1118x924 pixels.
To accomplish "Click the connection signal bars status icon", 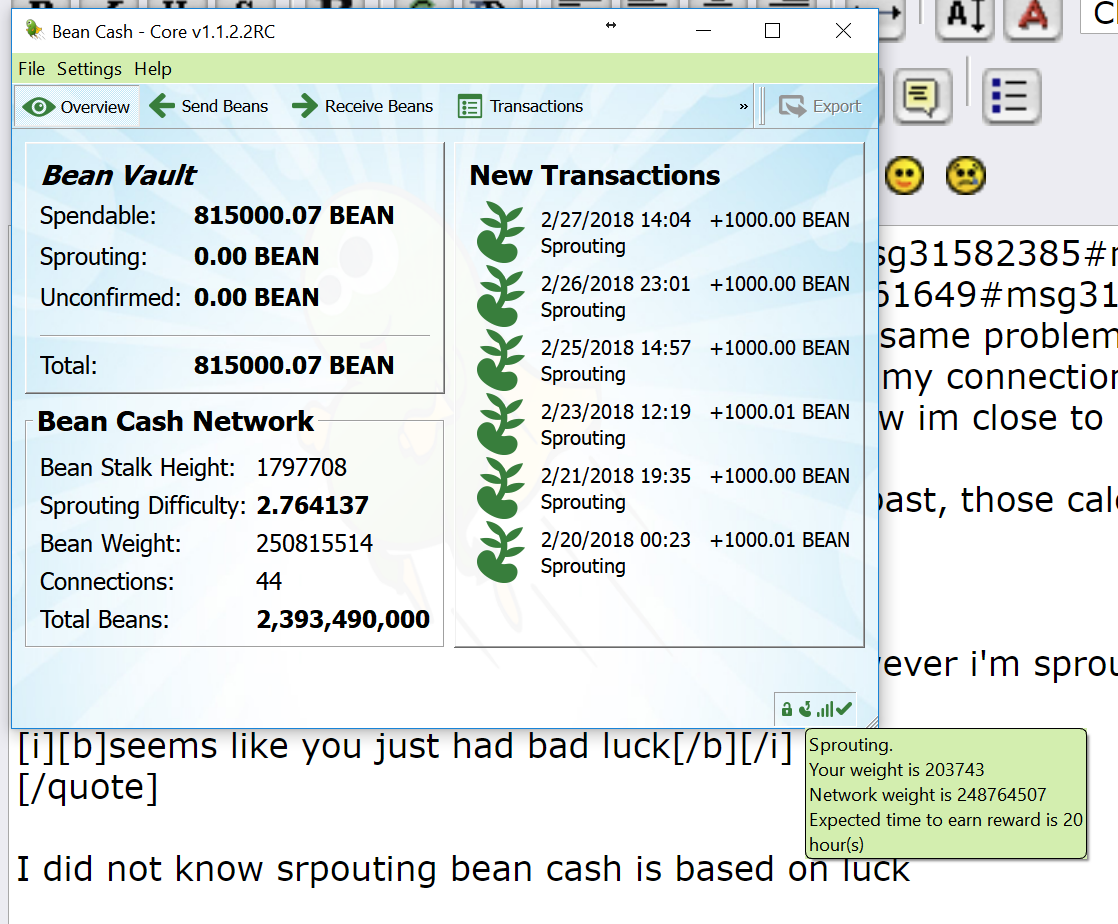I will pyautogui.click(x=825, y=709).
